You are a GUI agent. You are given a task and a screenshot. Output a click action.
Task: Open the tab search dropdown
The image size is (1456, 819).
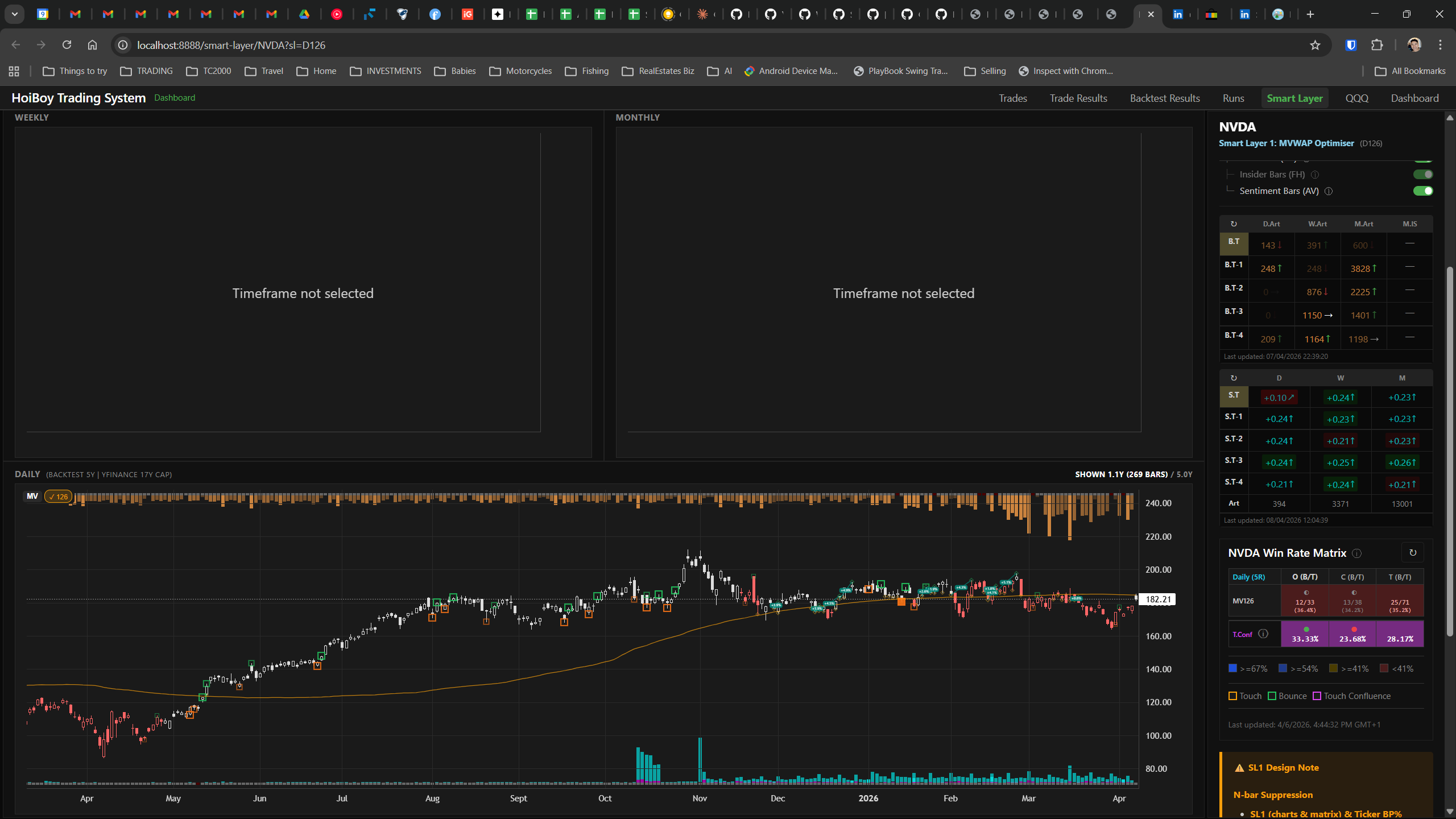coord(15,14)
